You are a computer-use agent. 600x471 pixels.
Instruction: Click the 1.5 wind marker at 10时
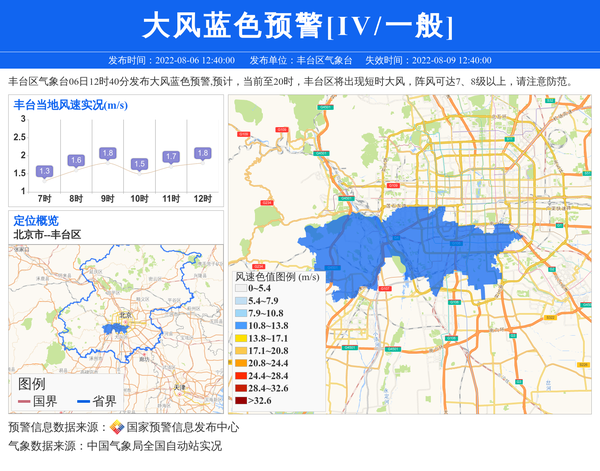[139, 164]
